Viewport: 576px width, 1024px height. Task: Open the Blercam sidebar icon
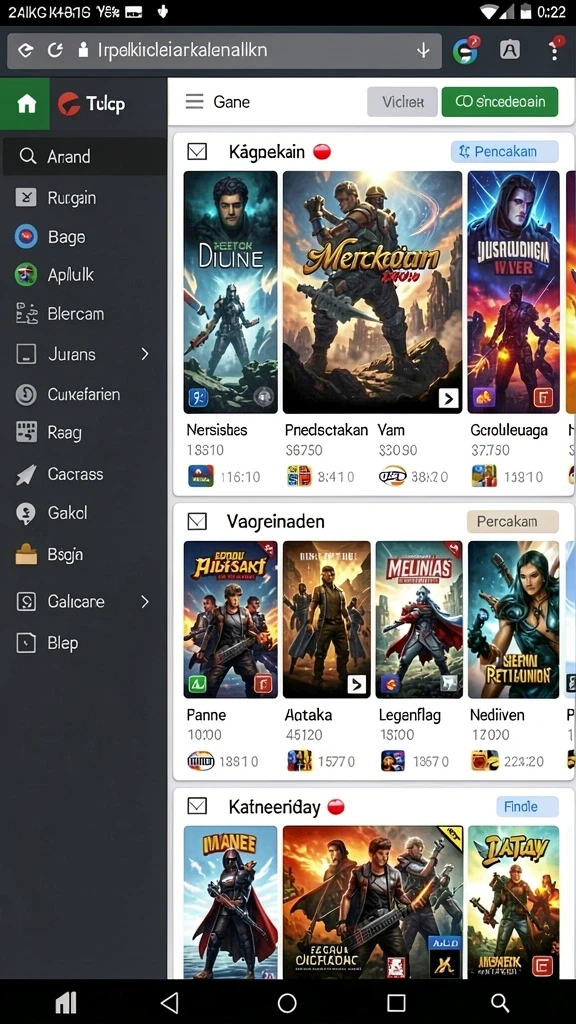click(26, 314)
